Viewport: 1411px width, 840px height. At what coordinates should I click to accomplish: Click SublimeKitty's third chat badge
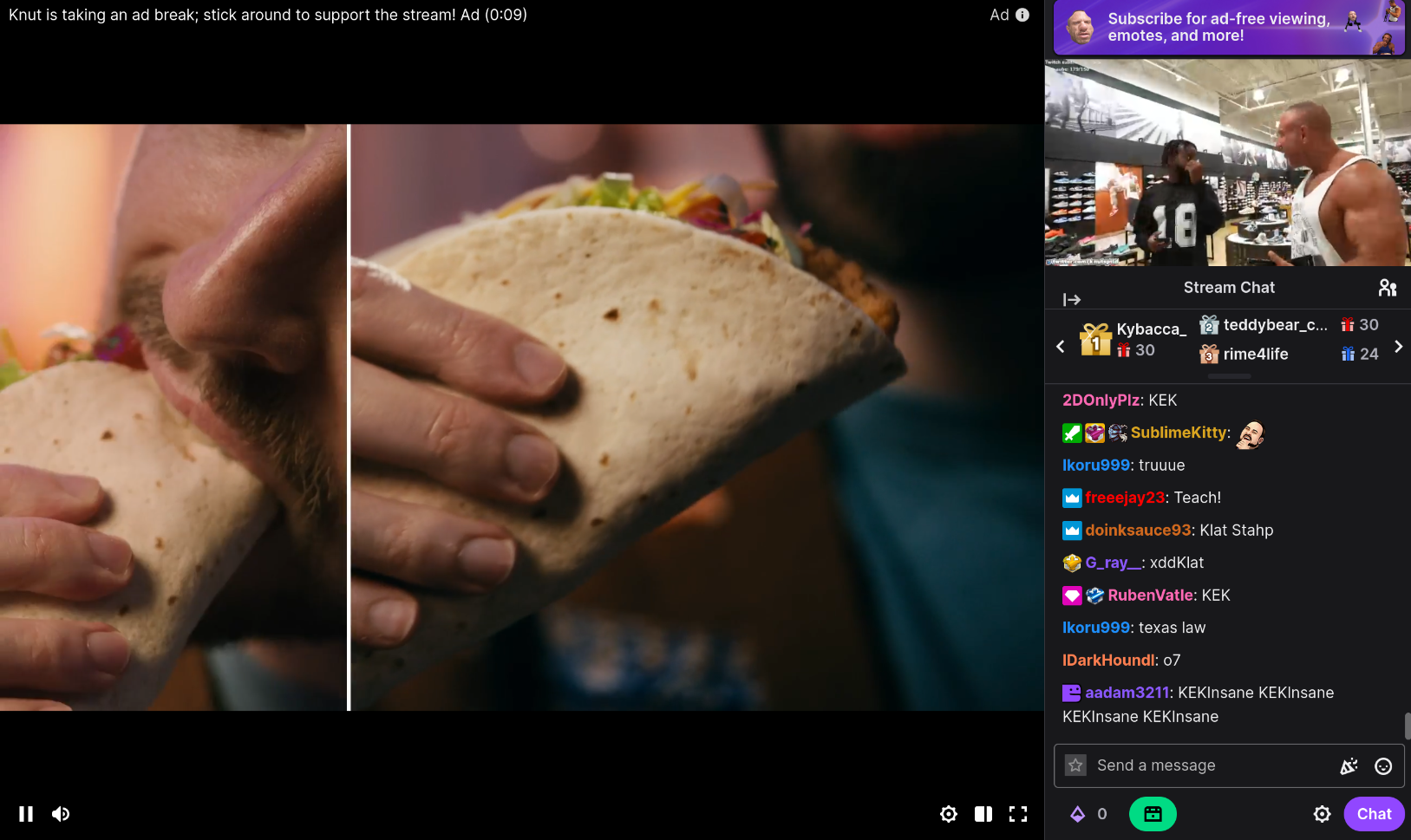pos(1117,433)
